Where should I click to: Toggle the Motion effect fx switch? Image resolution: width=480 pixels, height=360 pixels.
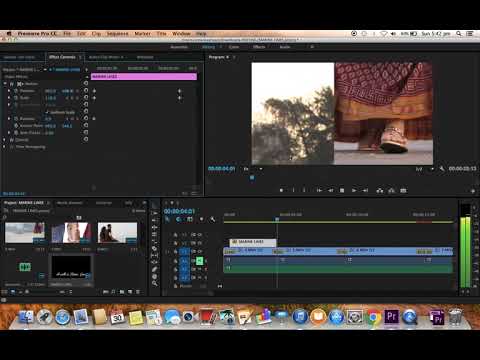(12, 84)
